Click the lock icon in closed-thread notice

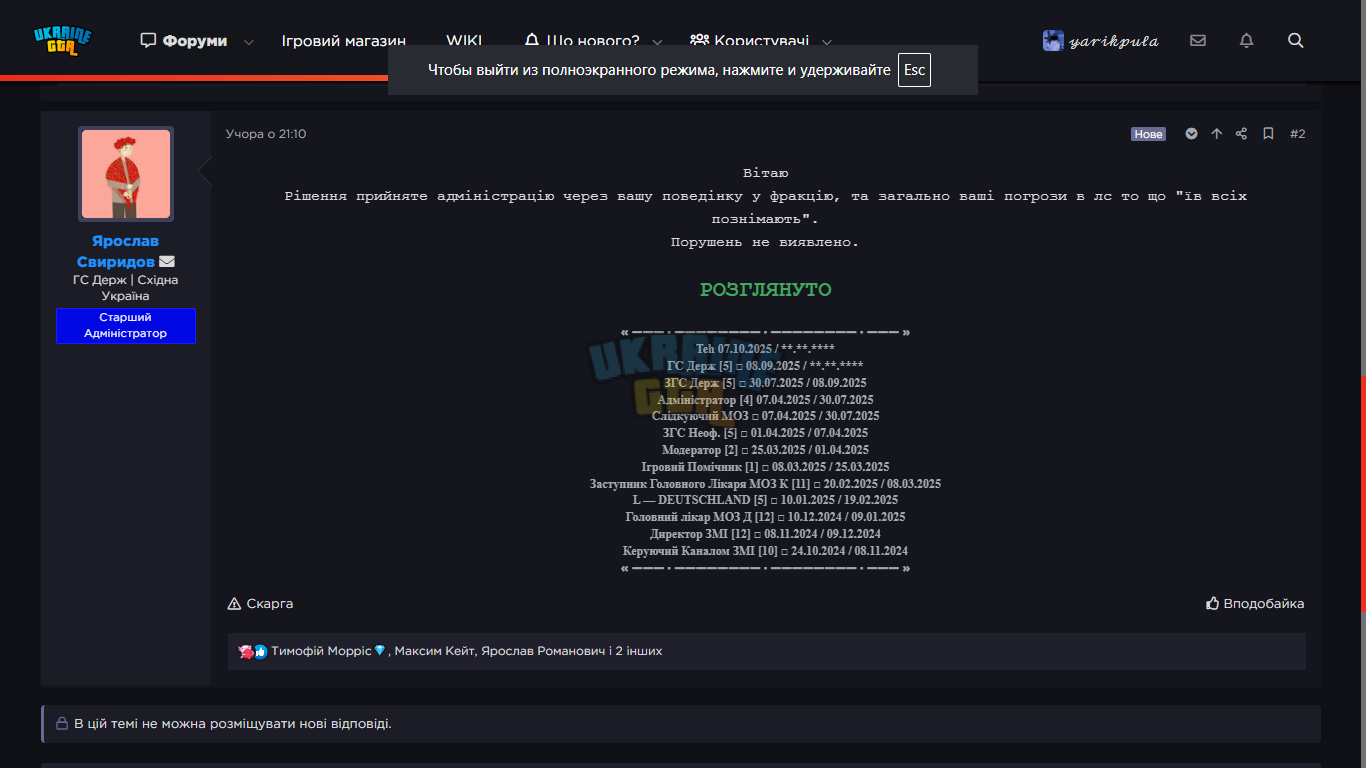coord(62,724)
